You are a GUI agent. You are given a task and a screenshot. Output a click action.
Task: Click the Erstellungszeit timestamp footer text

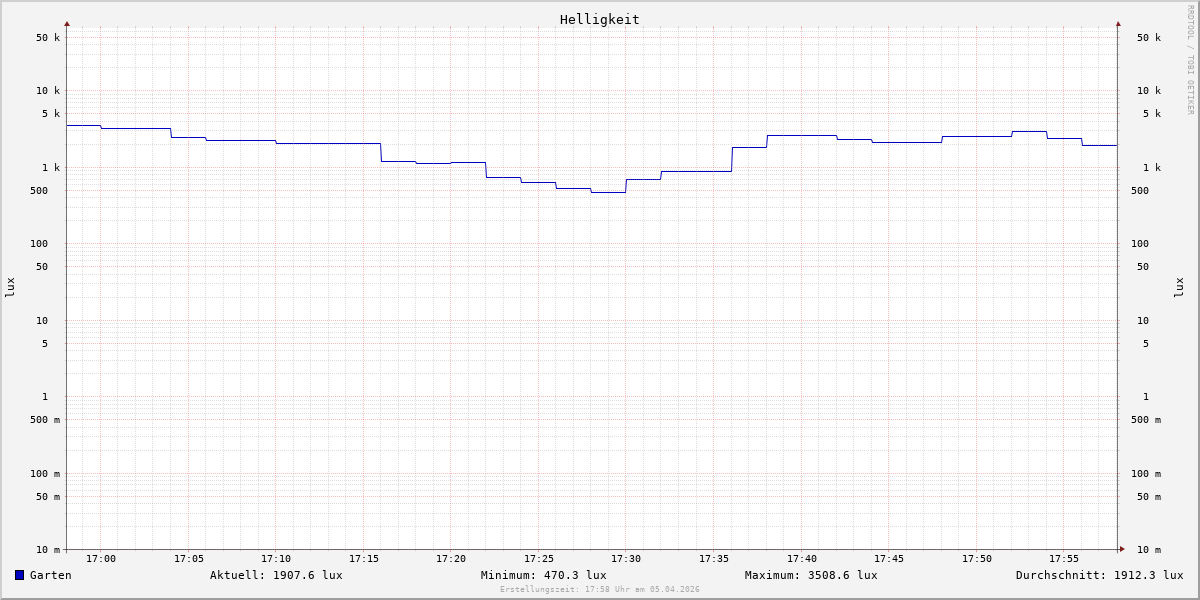[x=600, y=590]
